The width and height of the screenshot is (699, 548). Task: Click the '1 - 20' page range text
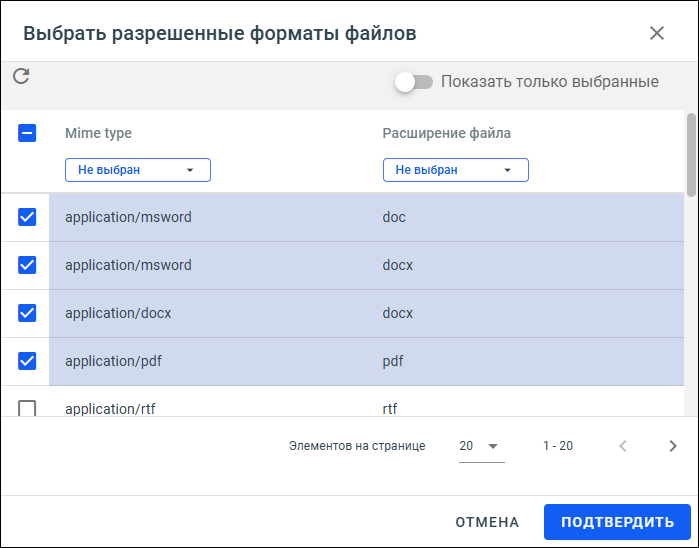[x=558, y=446]
